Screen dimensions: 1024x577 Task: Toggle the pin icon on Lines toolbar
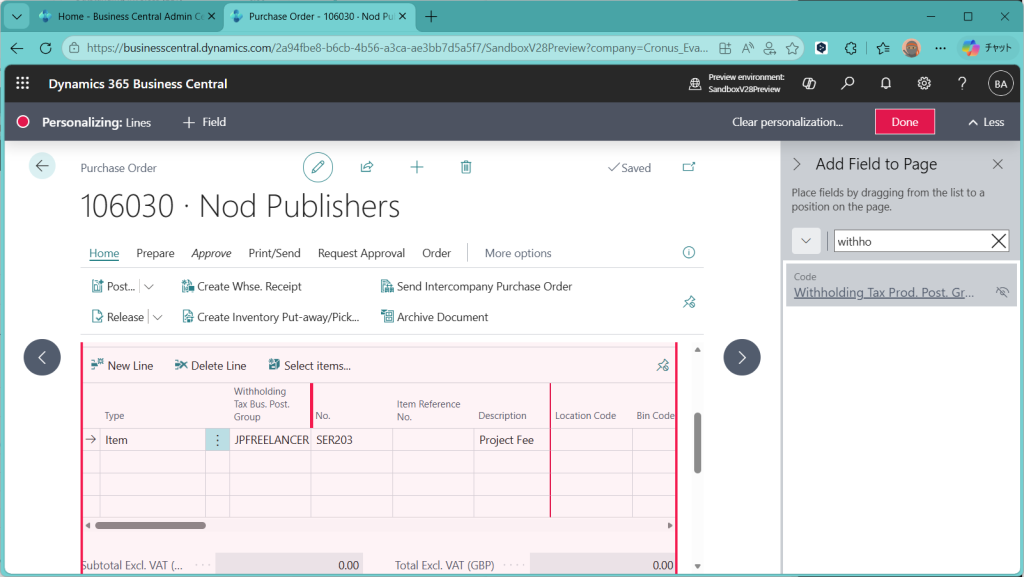click(x=662, y=366)
